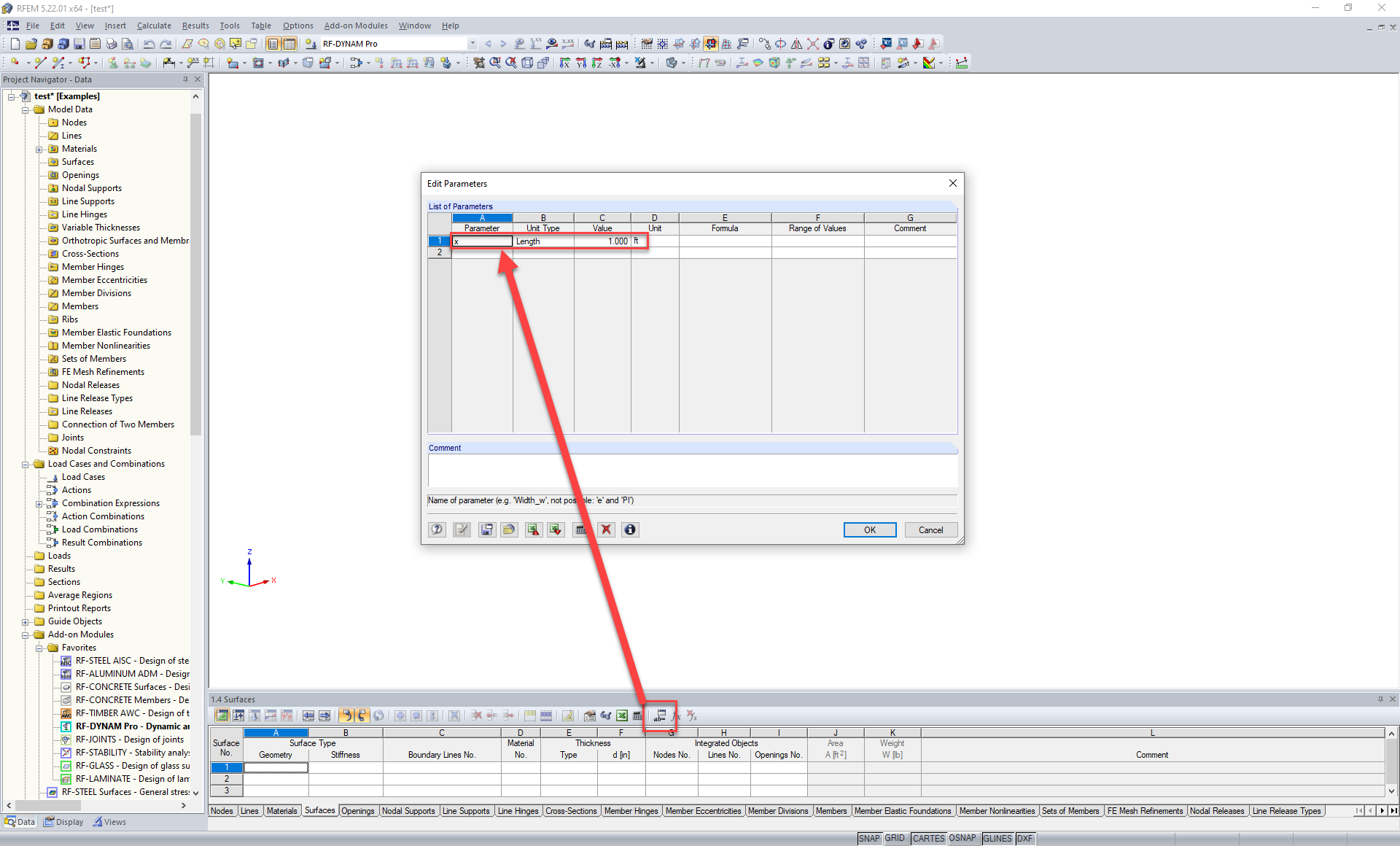
Task: Open the Calculate menu
Action: pyautogui.click(x=154, y=26)
